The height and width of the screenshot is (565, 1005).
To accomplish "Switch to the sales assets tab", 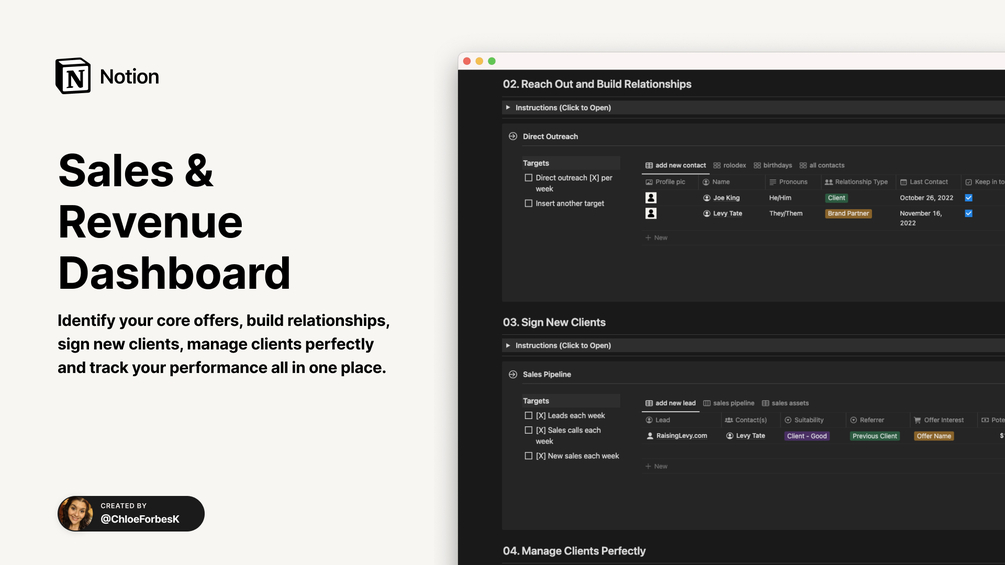I will [785, 404].
